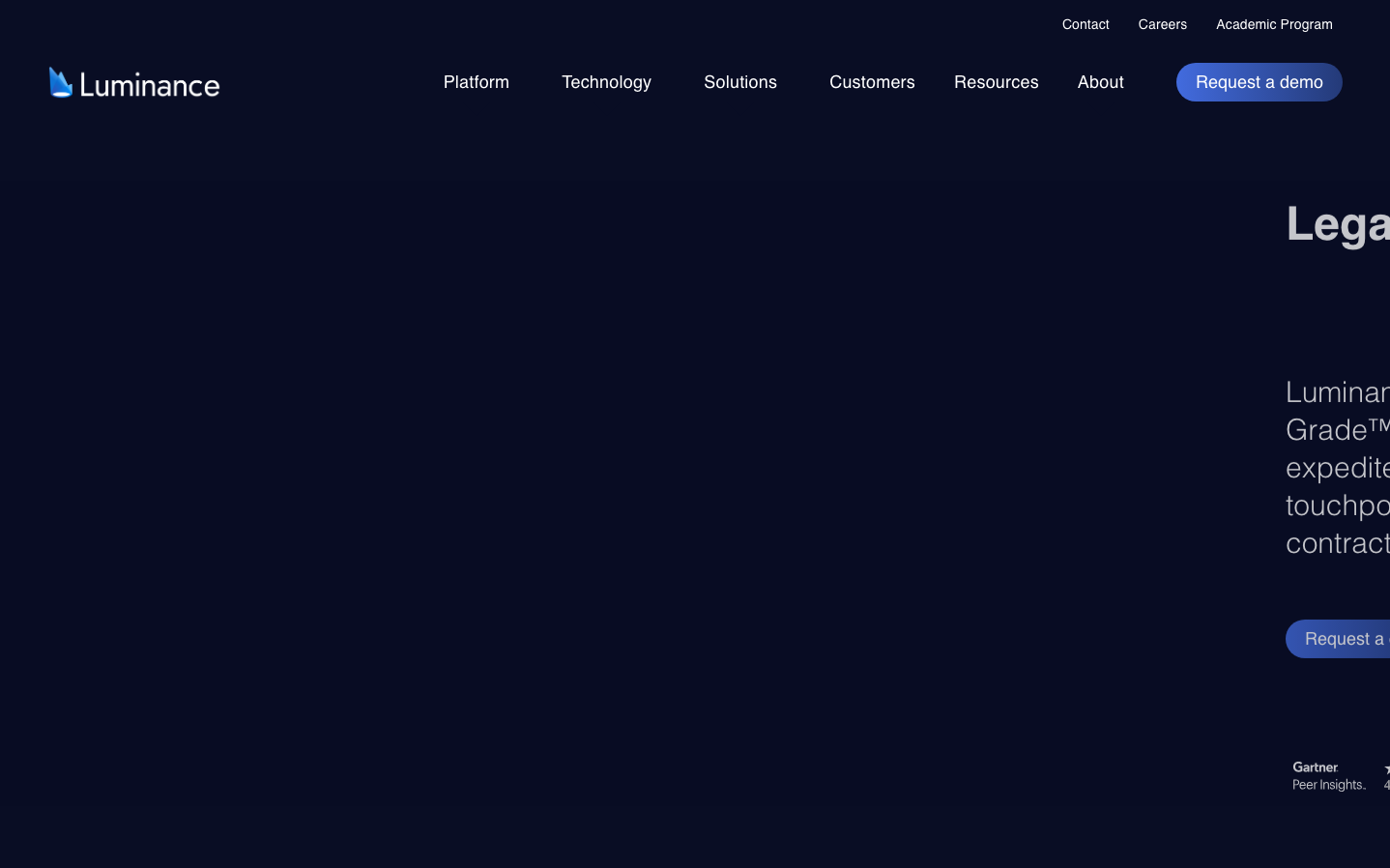1390x868 pixels.
Task: Expand the Solutions navigation menu
Action: pos(739,82)
